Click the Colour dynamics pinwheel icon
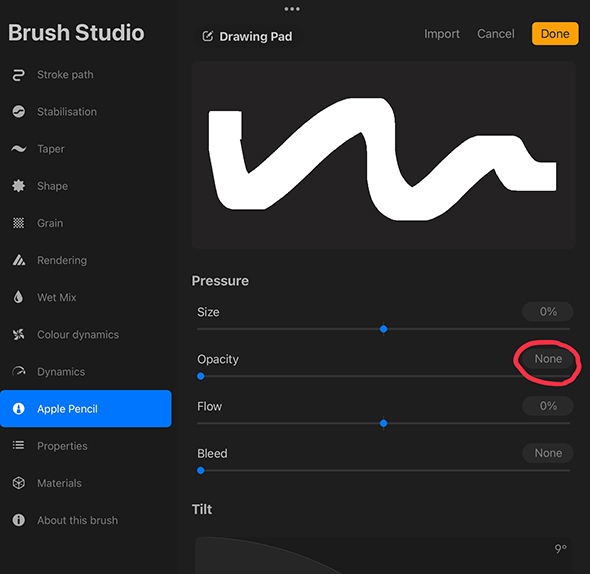Screen dimensions: 590x574 [18, 334]
